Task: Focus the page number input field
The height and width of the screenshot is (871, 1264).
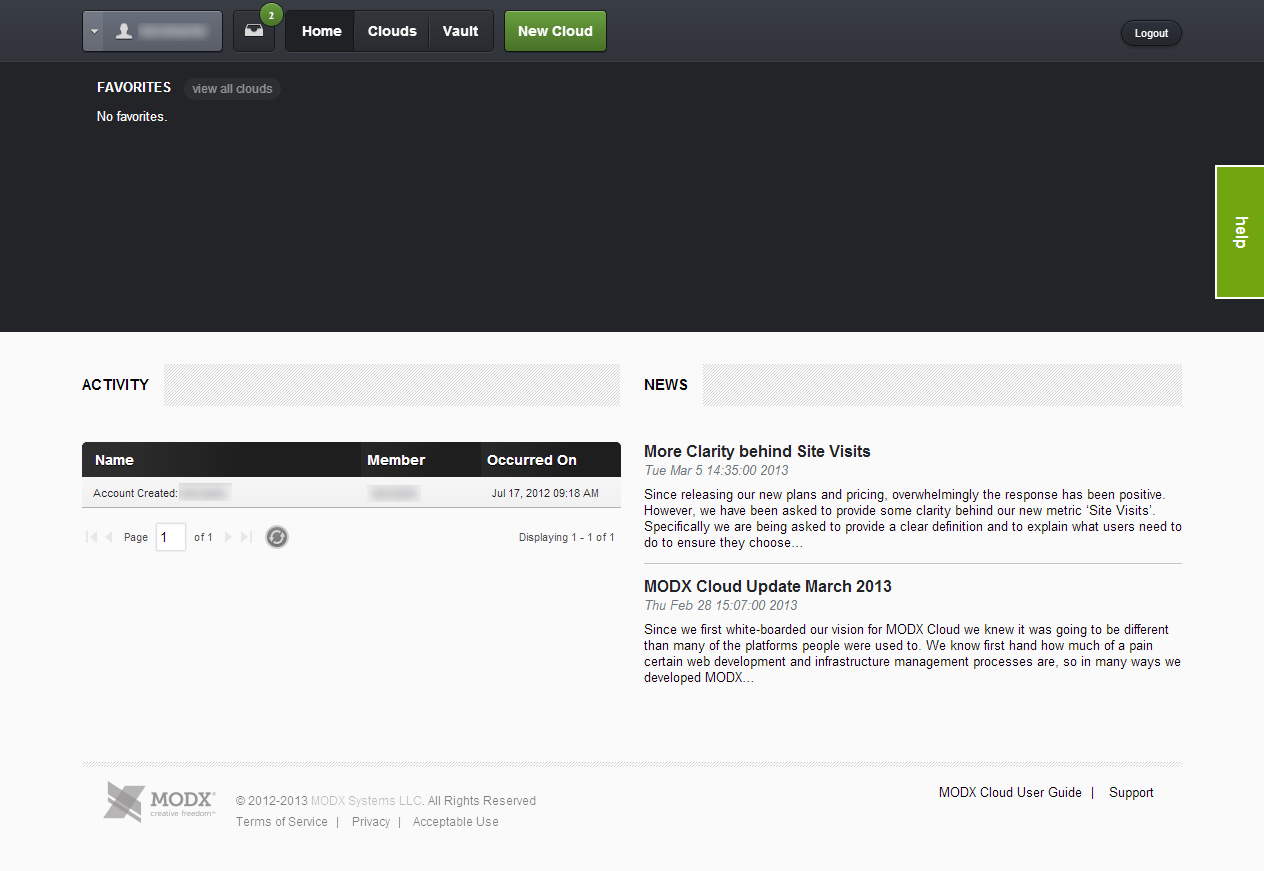Action: pyautogui.click(x=171, y=537)
